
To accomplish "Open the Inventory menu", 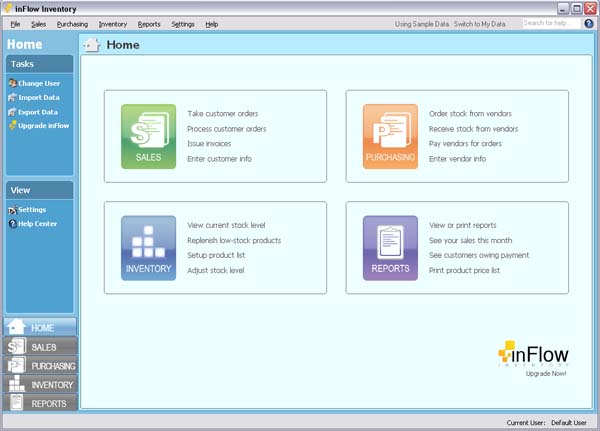I will pyautogui.click(x=113, y=24).
